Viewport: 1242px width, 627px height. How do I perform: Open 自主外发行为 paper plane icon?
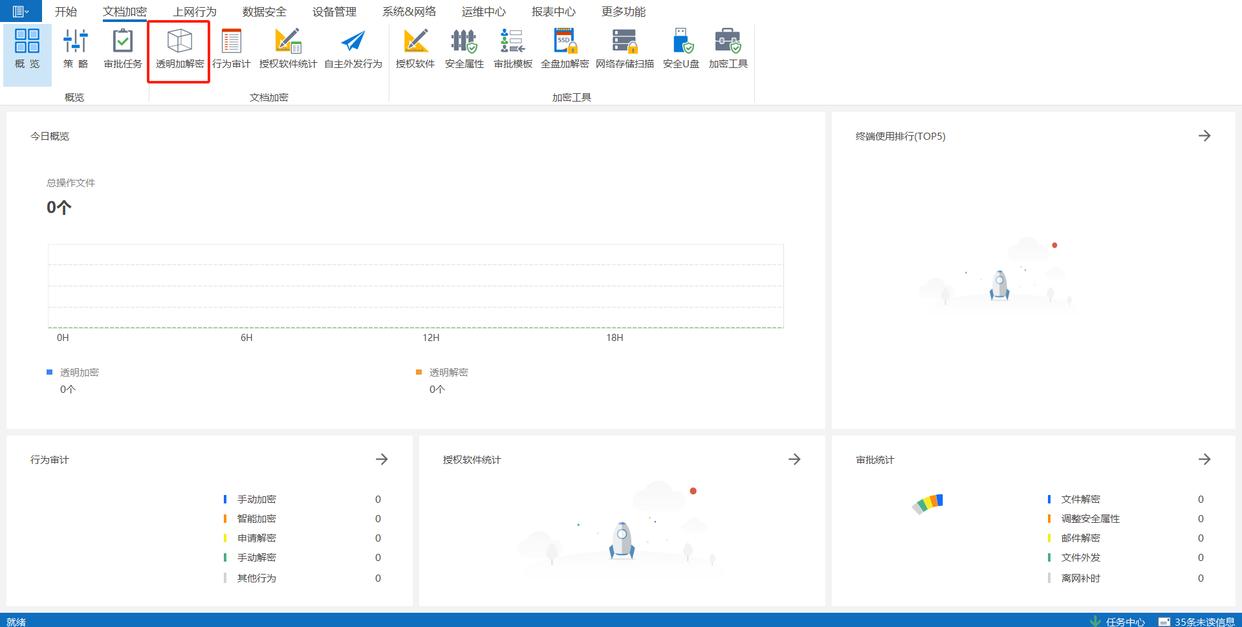(353, 49)
